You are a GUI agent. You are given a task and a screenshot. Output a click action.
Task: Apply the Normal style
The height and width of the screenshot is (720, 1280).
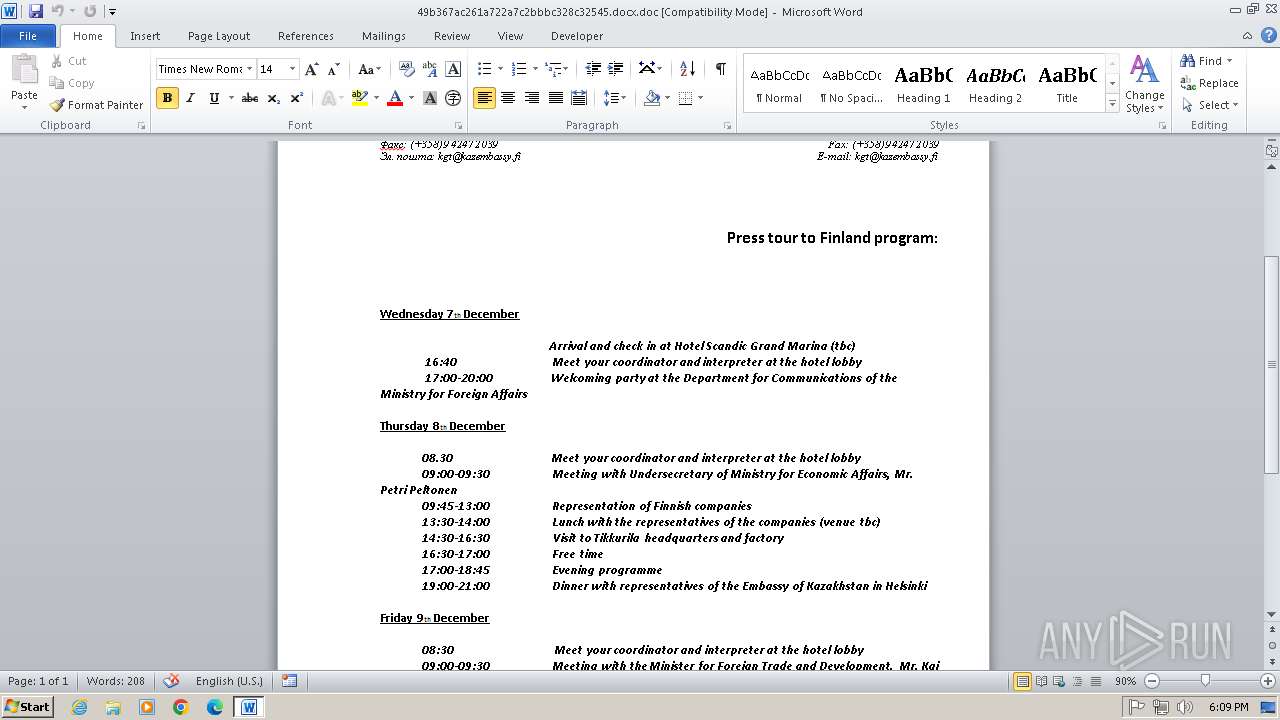point(779,84)
